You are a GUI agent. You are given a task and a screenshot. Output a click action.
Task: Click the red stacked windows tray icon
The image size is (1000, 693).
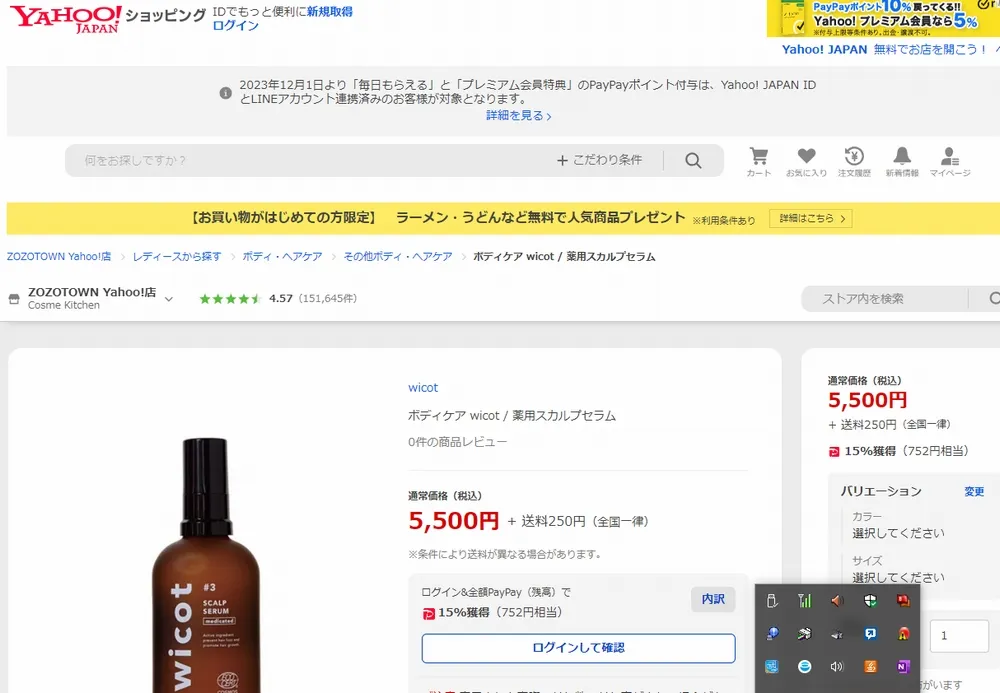[903, 601]
